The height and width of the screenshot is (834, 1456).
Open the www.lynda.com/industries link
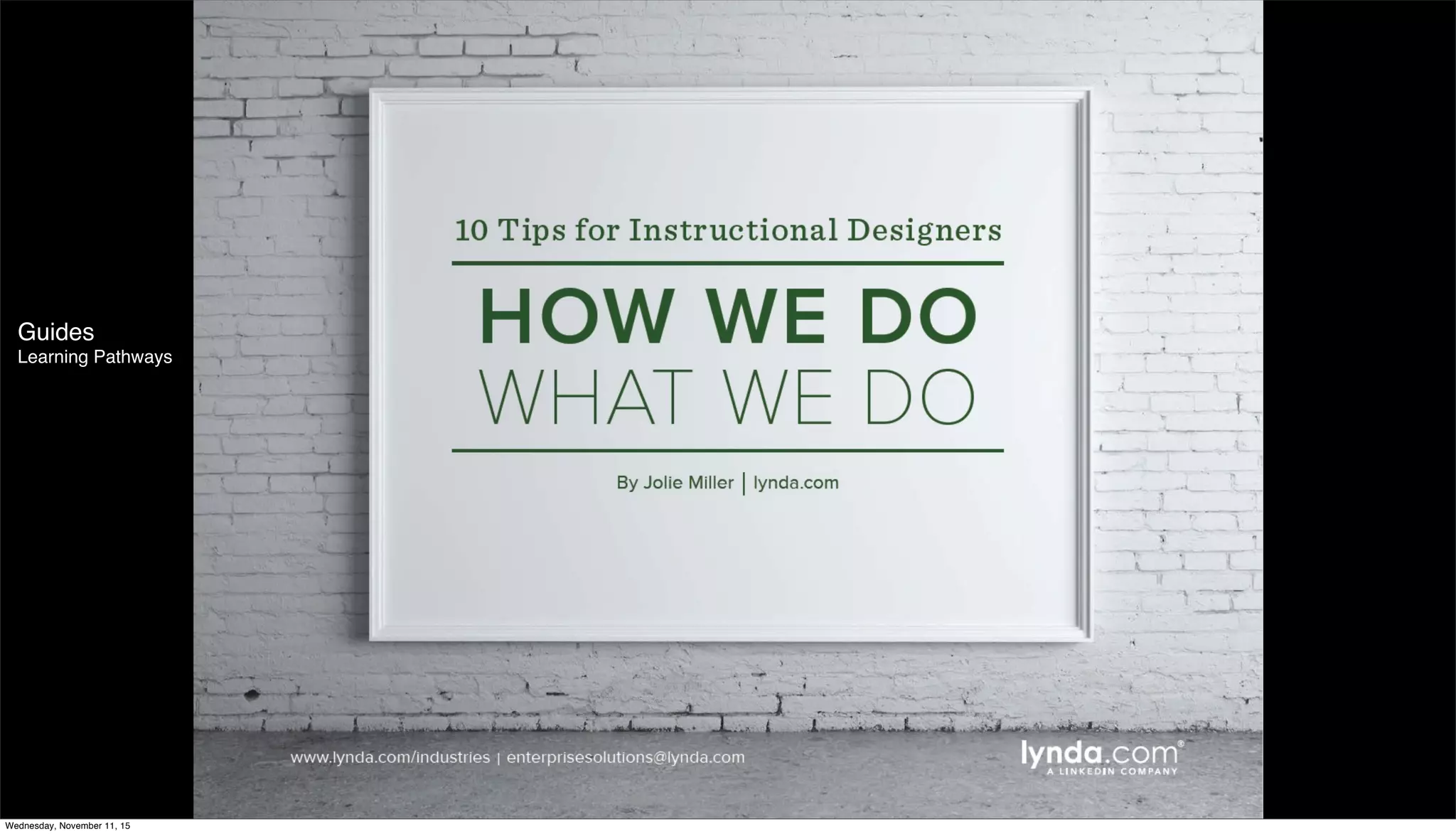[390, 758]
